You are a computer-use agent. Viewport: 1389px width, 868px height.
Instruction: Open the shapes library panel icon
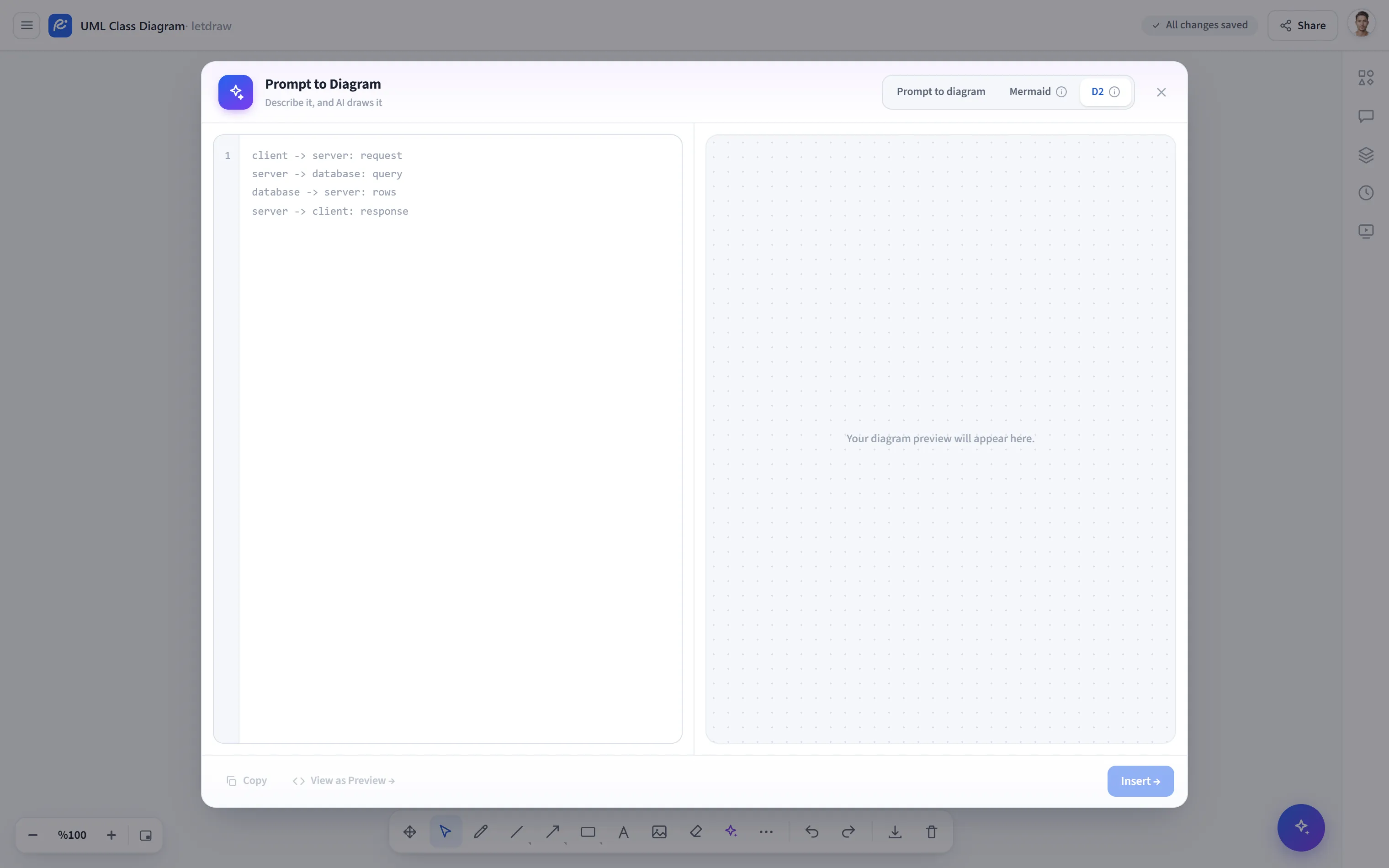tap(1365, 78)
